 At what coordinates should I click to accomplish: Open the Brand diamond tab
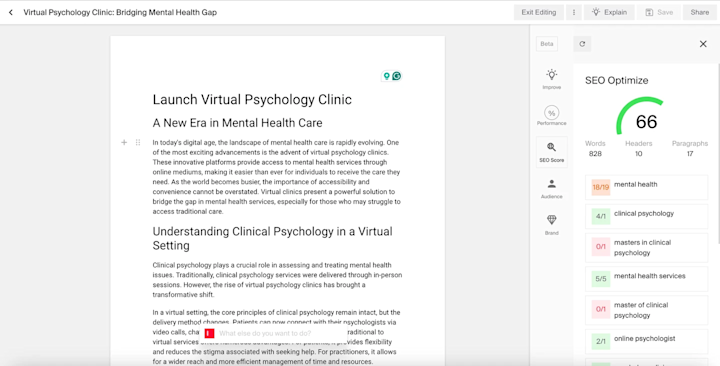tap(551, 225)
